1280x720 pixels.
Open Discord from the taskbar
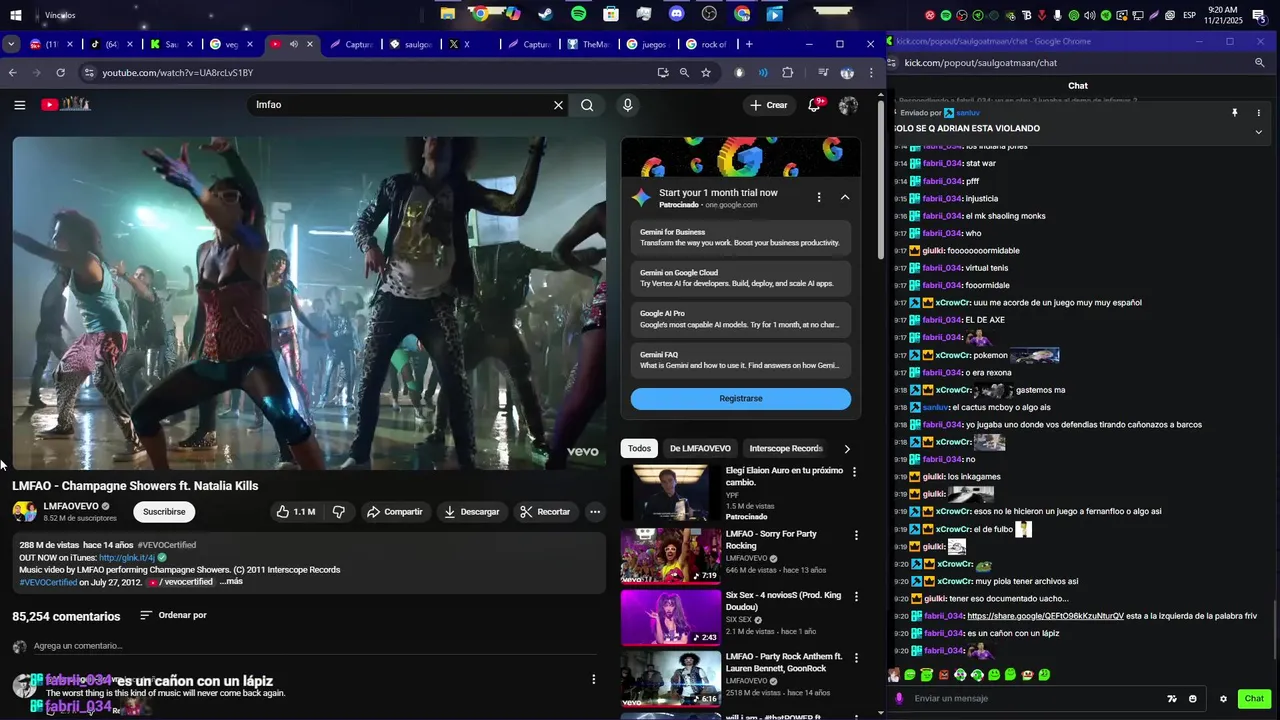tap(677, 14)
